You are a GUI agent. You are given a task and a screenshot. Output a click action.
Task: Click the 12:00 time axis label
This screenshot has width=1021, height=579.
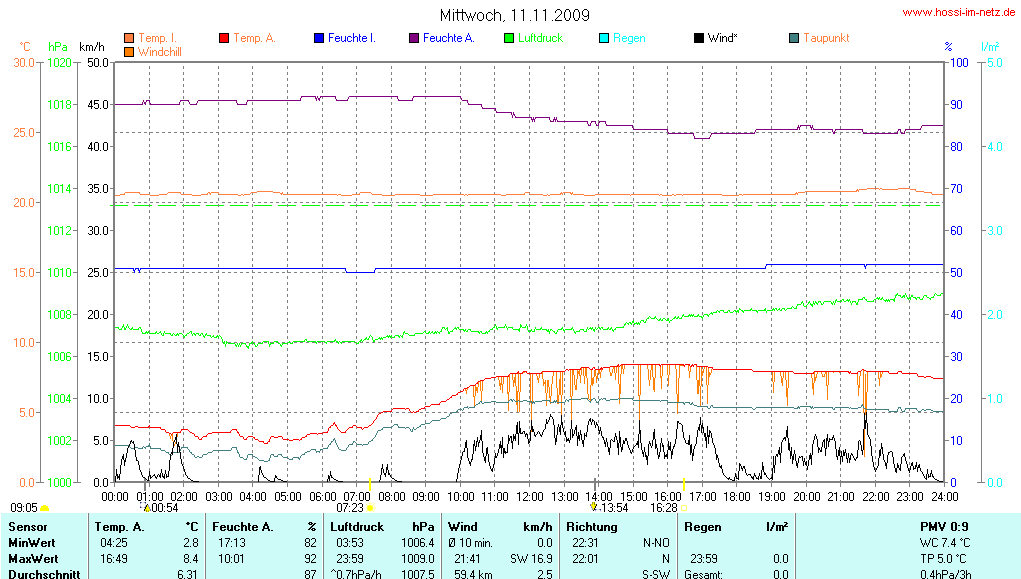pyautogui.click(x=529, y=495)
